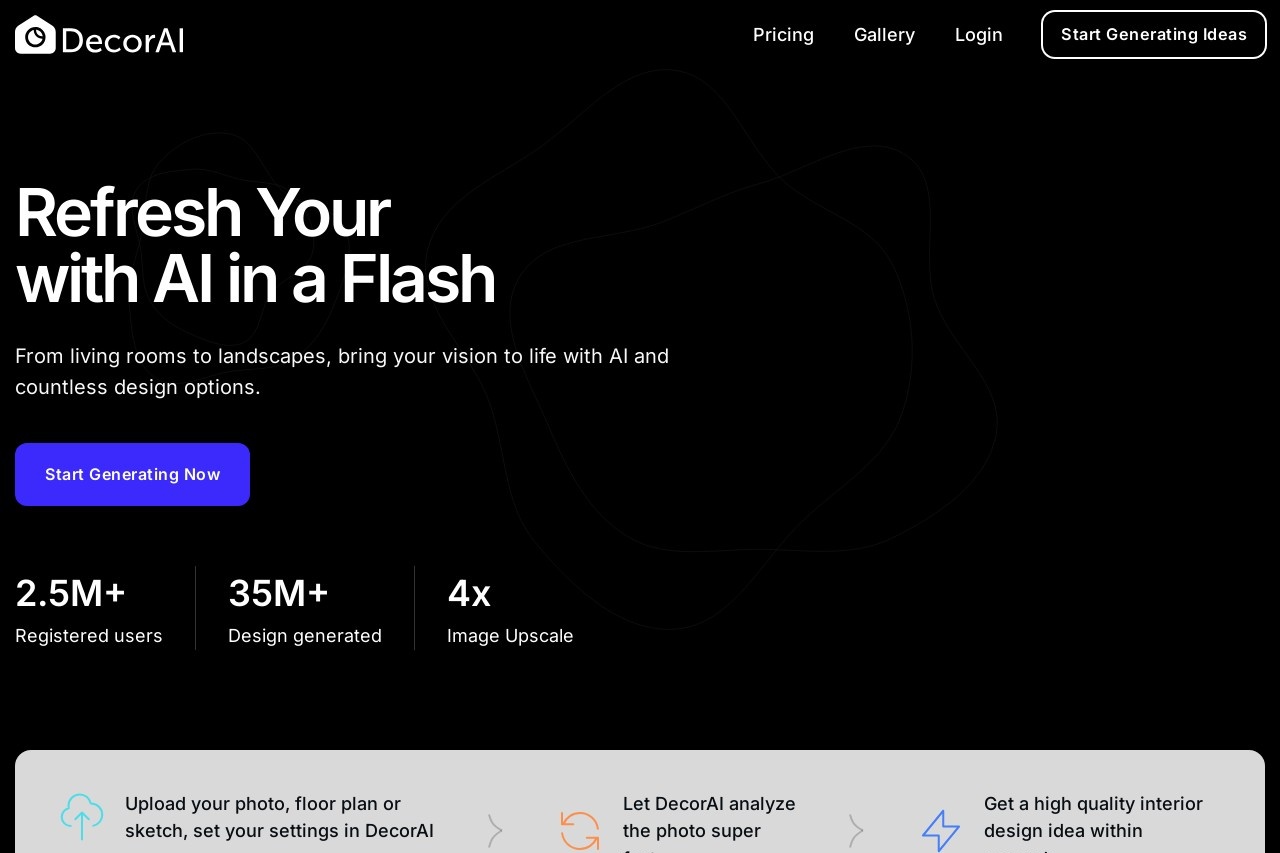The width and height of the screenshot is (1280, 853).
Task: Click the cloud upload icon
Action: pyautogui.click(x=82, y=816)
